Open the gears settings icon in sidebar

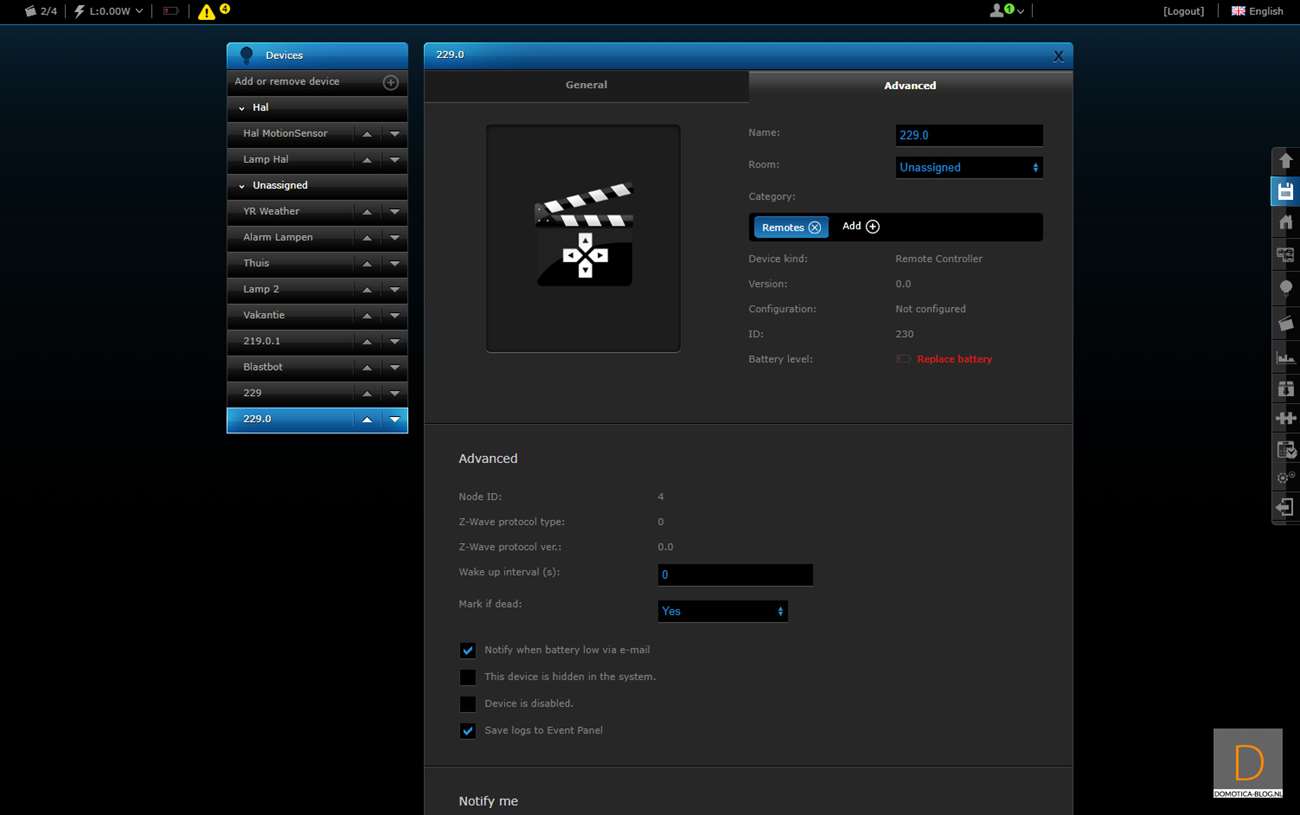point(1285,478)
